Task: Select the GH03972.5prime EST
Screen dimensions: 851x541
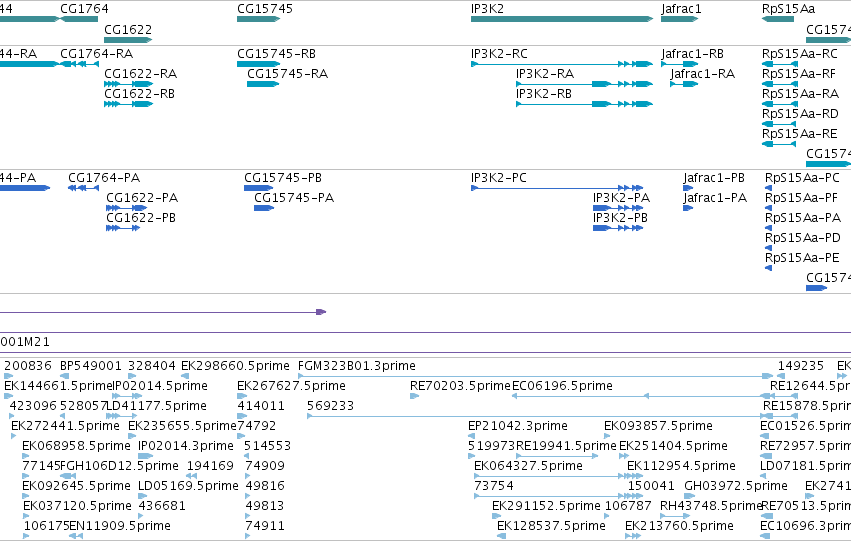Action: tap(689, 497)
